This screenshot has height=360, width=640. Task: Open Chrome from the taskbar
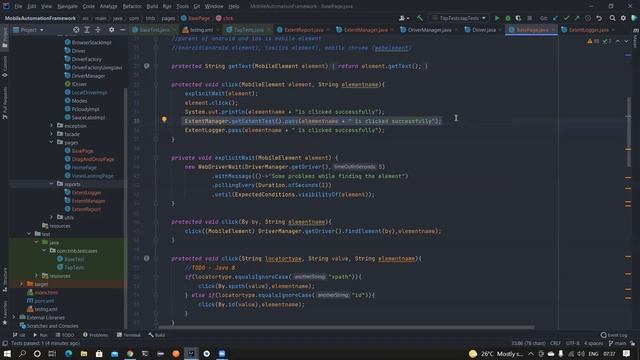tap(130, 353)
